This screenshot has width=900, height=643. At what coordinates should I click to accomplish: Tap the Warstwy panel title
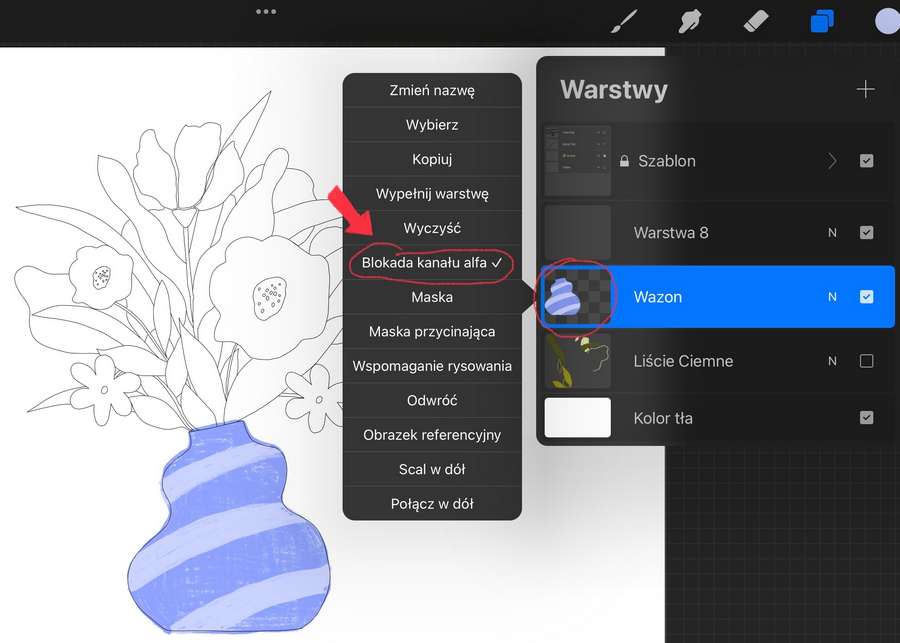(x=614, y=90)
